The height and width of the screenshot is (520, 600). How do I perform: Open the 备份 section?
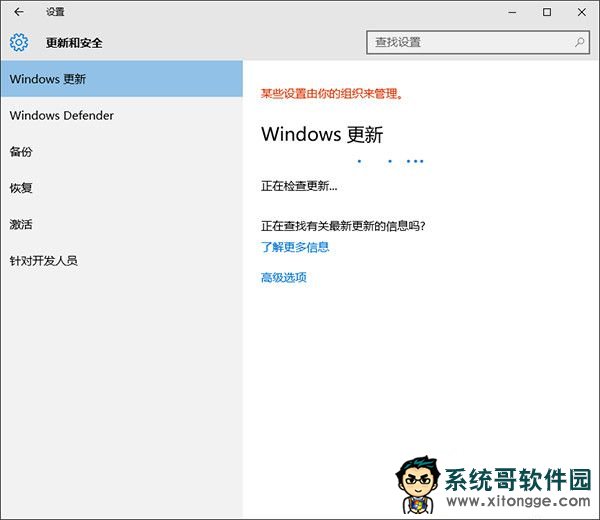(122, 152)
